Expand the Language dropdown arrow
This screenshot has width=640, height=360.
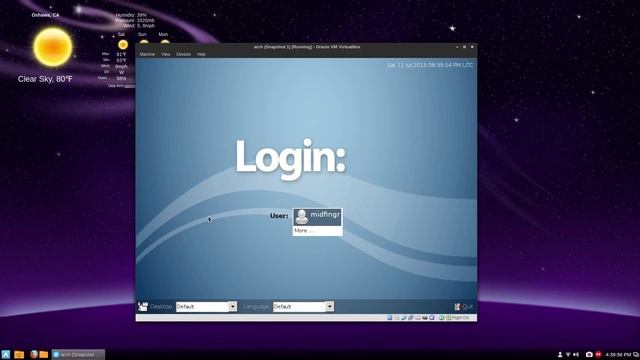[x=329, y=306]
